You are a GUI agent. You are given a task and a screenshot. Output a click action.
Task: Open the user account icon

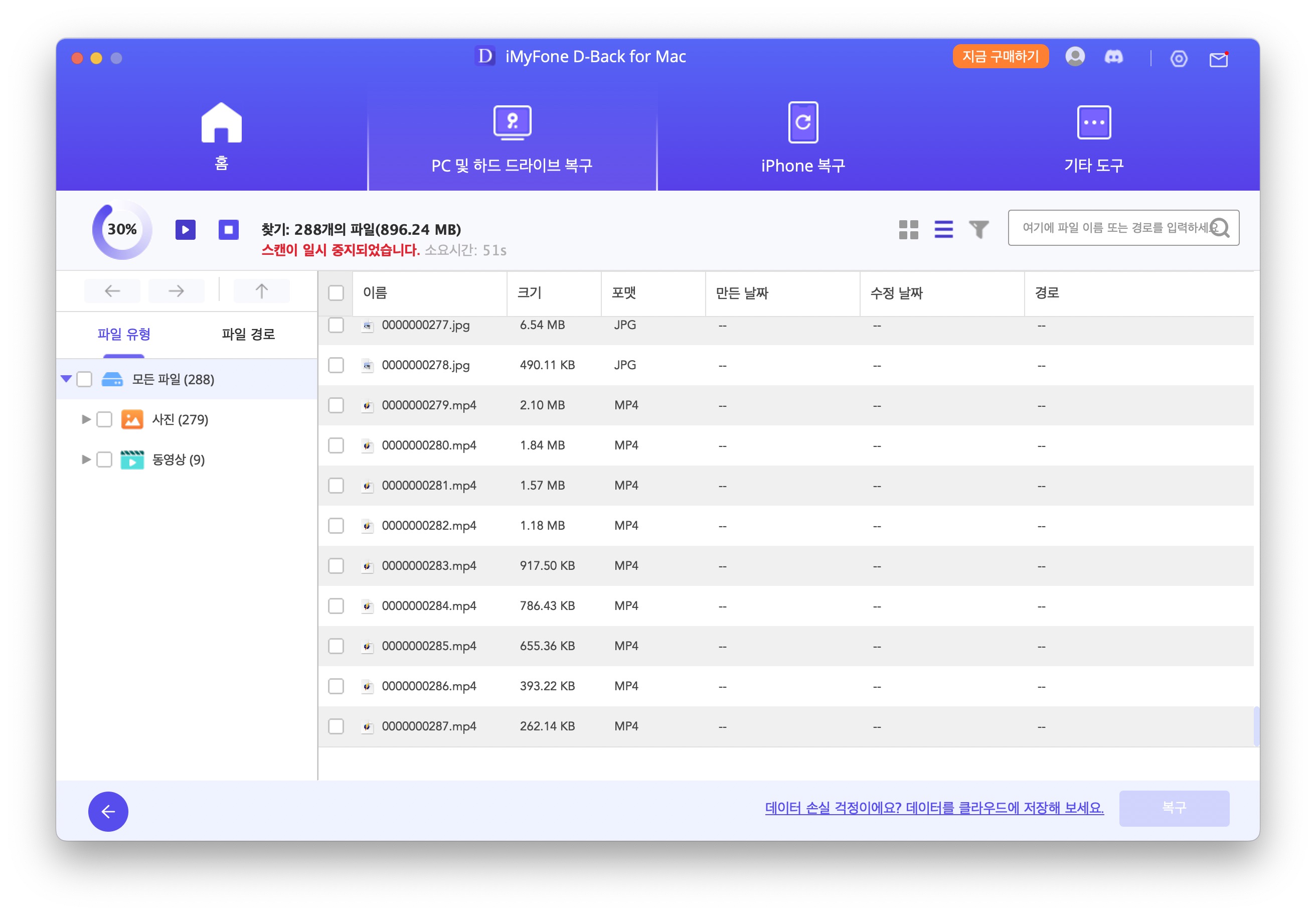point(1075,57)
